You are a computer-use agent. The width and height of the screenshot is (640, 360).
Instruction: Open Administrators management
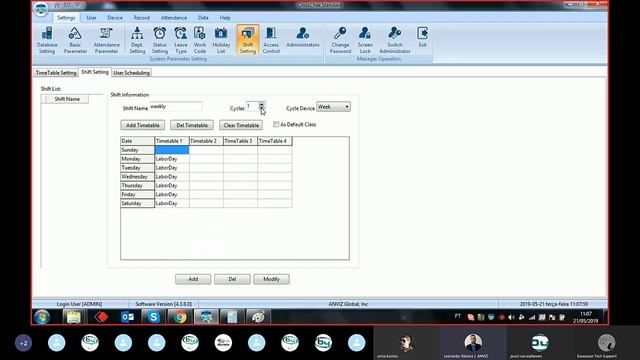302,37
